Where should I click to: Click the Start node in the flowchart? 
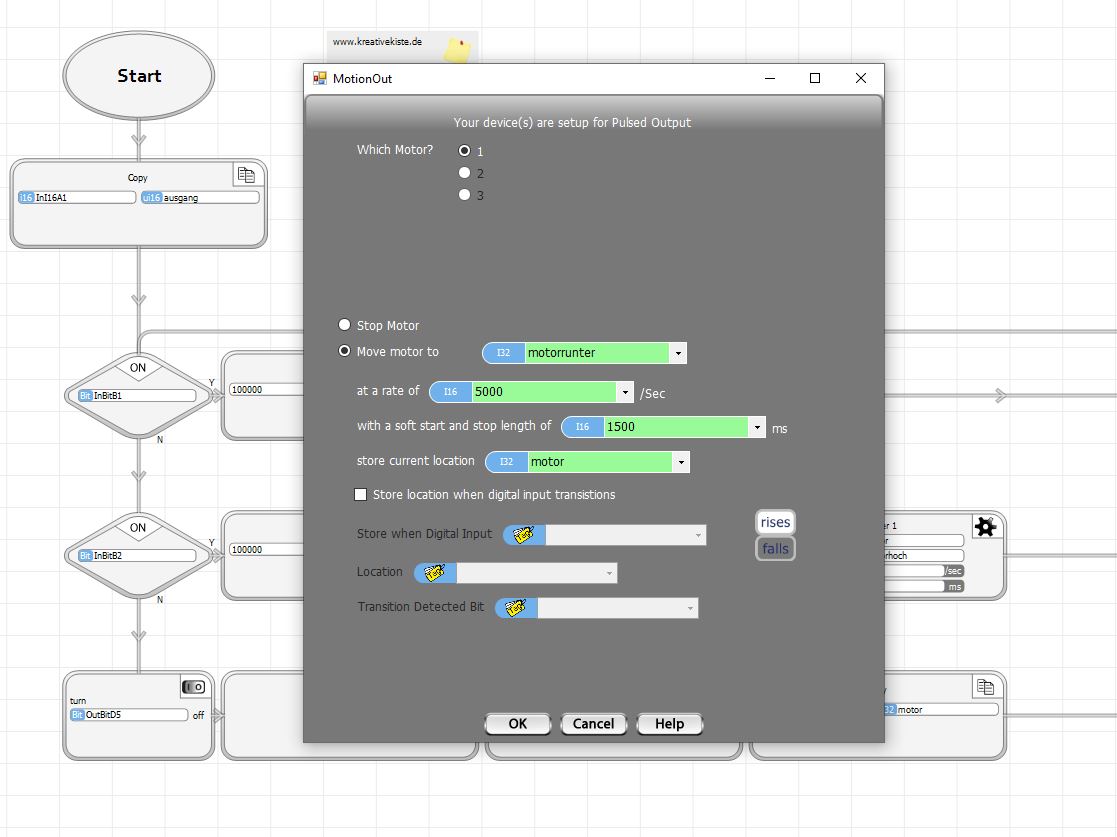pyautogui.click(x=139, y=76)
